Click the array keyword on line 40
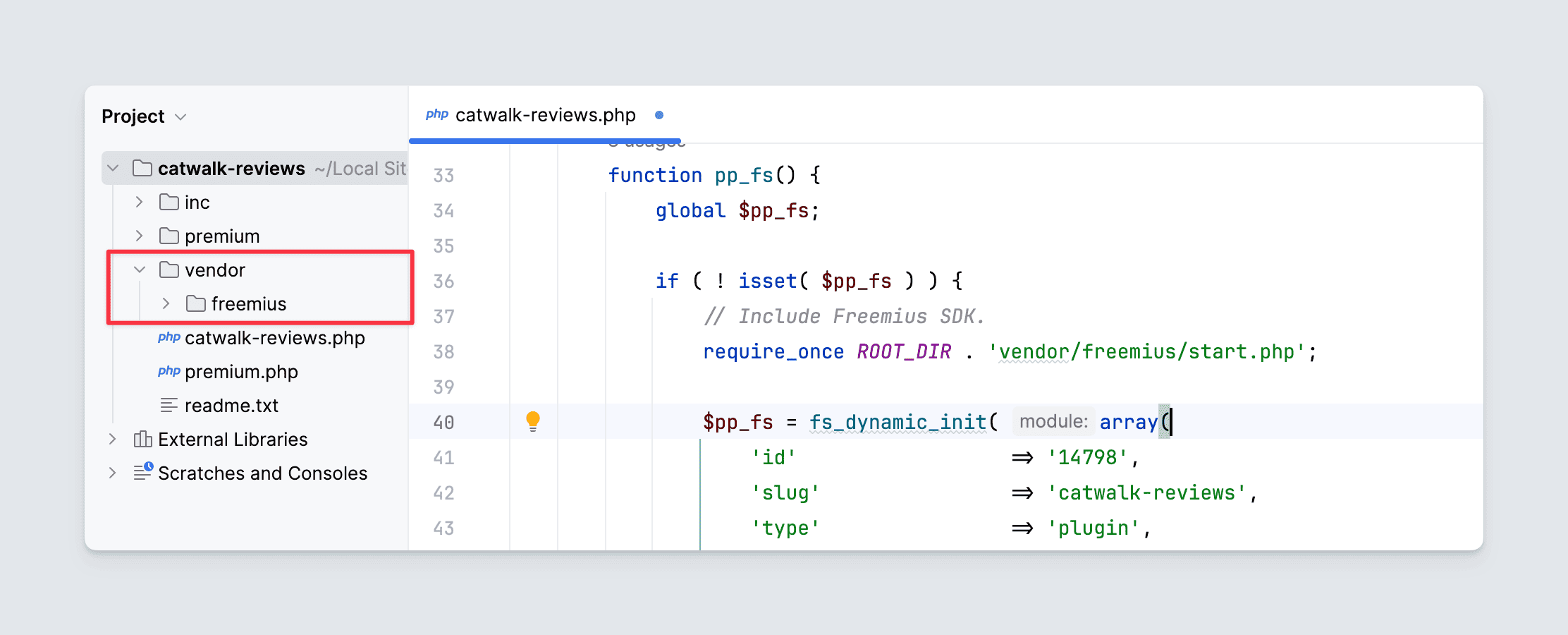This screenshot has height=635, width=1568. coord(1129,422)
